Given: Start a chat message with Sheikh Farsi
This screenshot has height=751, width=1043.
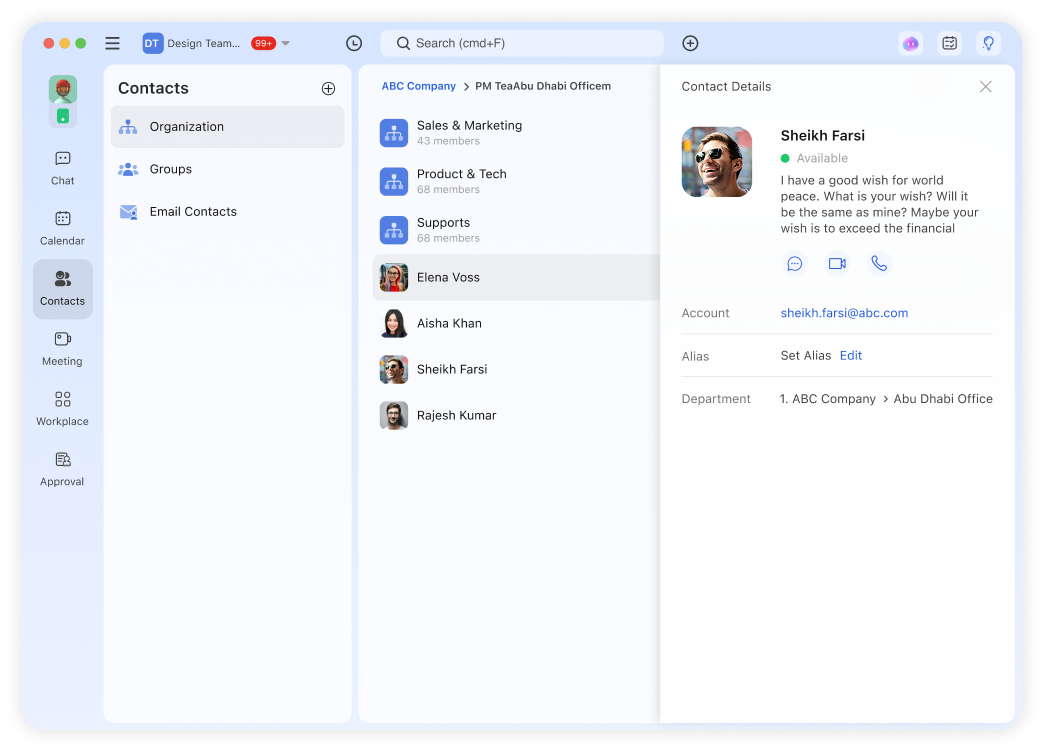Looking at the screenshot, I should click(x=795, y=264).
